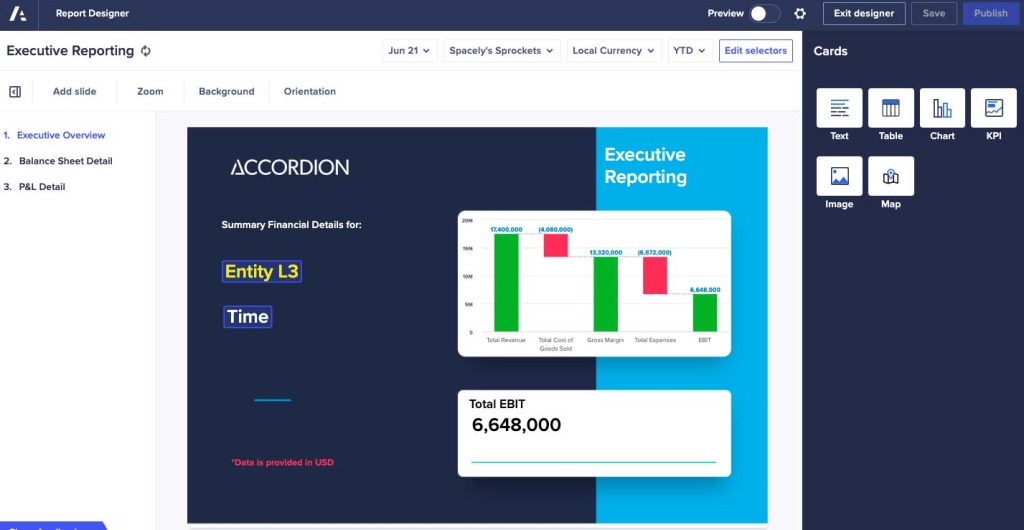Viewport: 1024px width, 530px height.
Task: Click the Report Designer title
Action: (x=92, y=14)
